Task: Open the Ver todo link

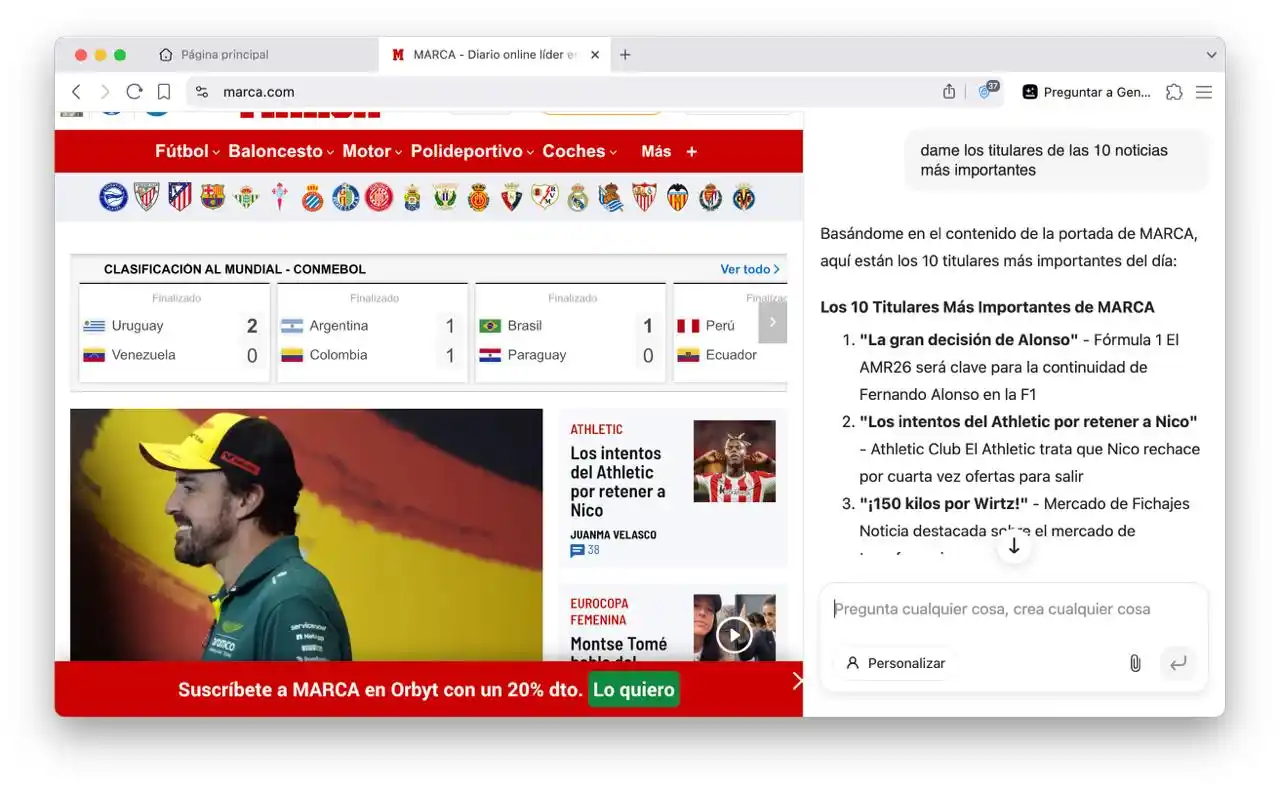Action: pos(750,269)
